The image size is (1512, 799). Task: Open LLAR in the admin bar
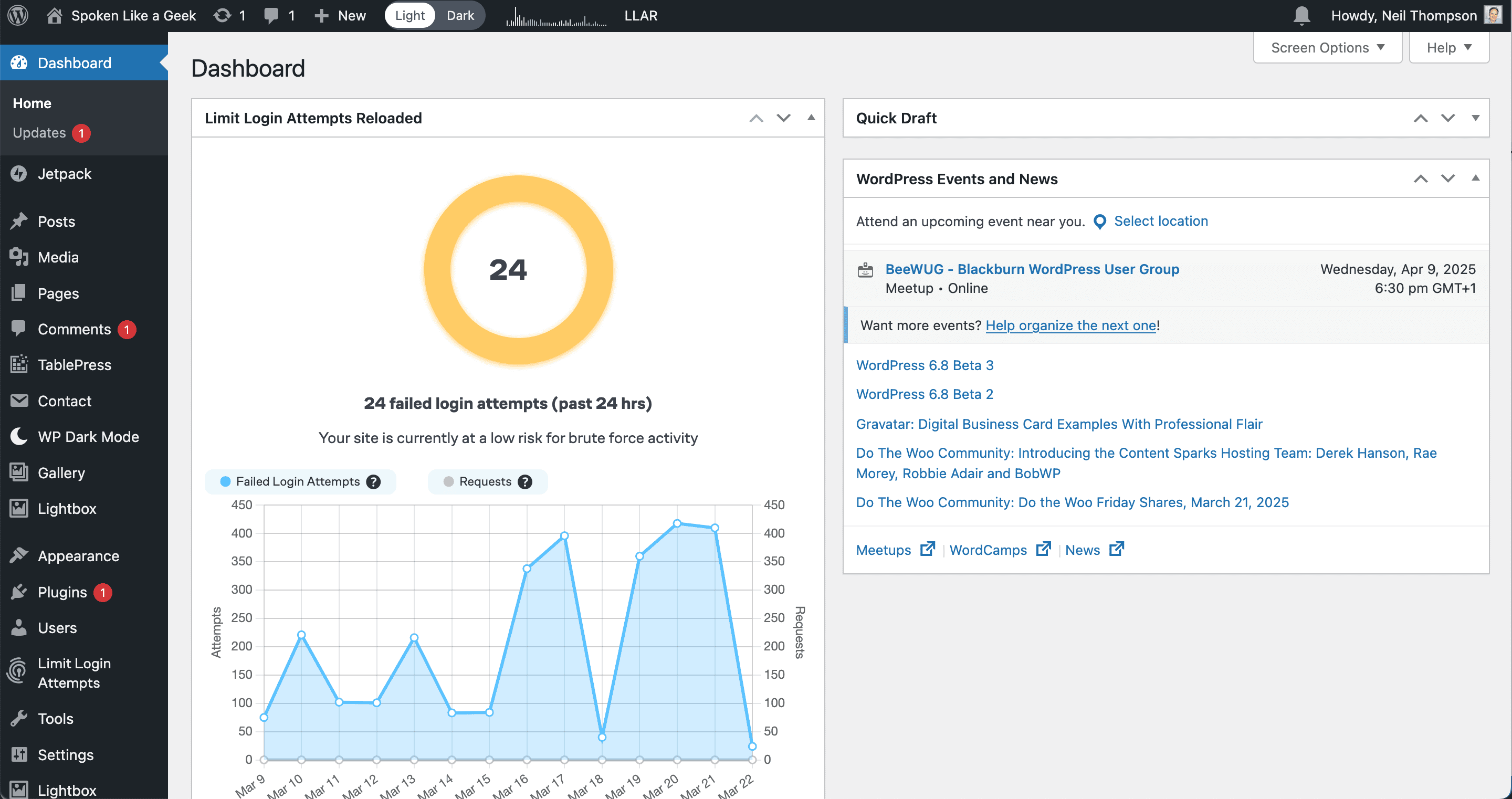(x=641, y=15)
